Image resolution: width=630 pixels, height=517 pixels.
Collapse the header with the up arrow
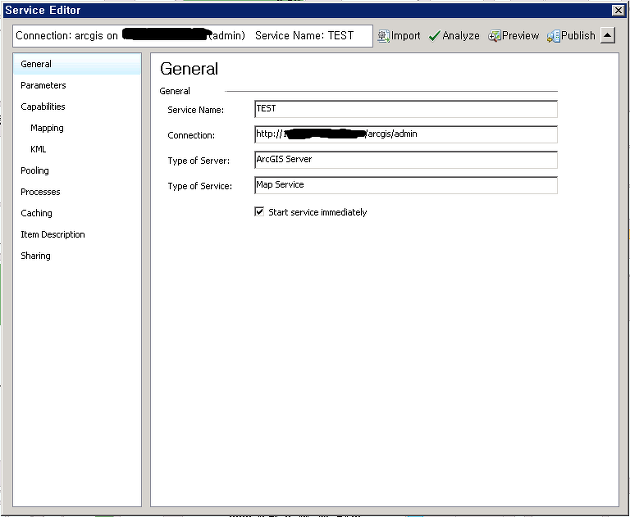608,36
